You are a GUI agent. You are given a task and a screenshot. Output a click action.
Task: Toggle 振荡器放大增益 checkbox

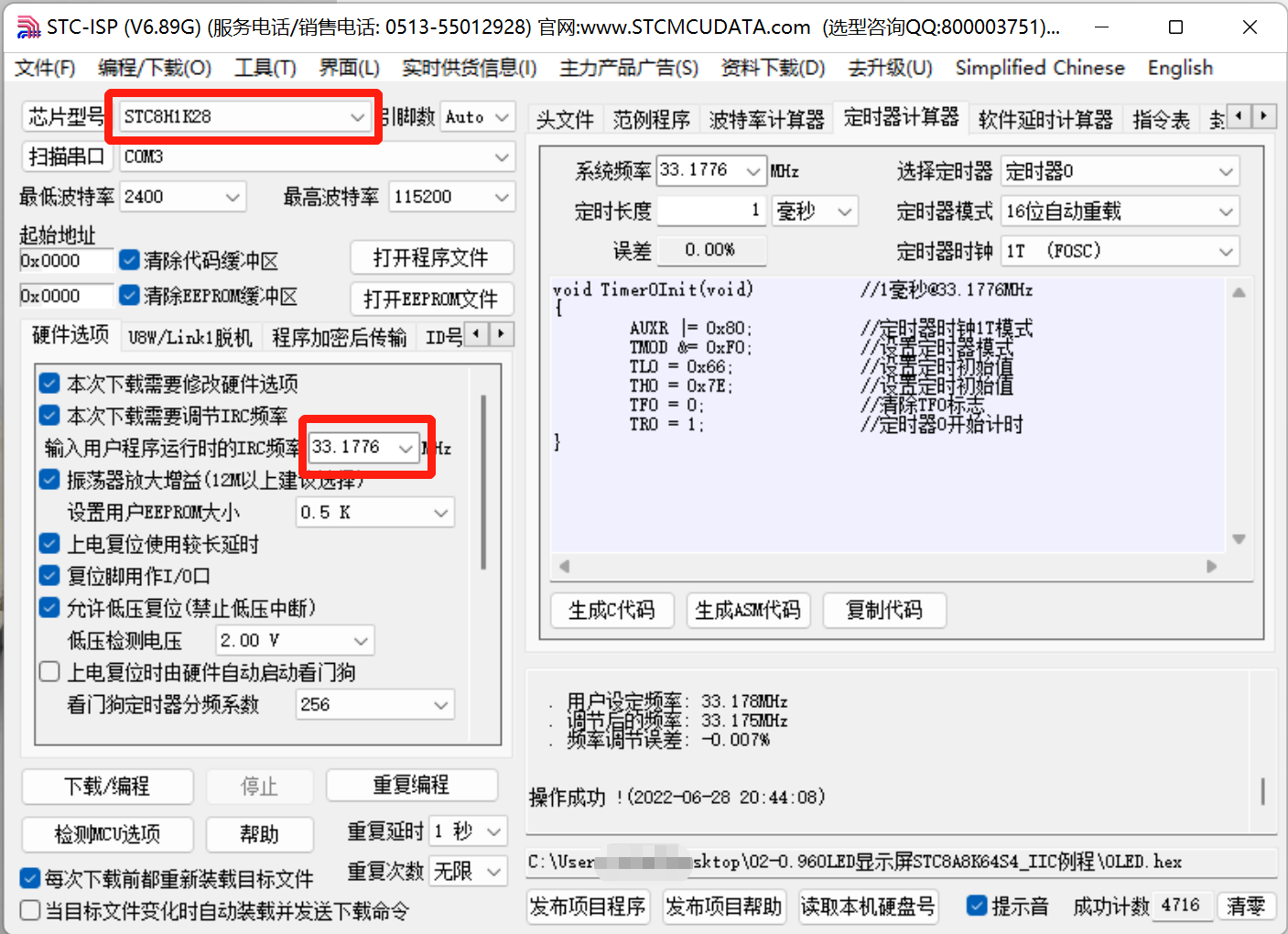click(50, 480)
